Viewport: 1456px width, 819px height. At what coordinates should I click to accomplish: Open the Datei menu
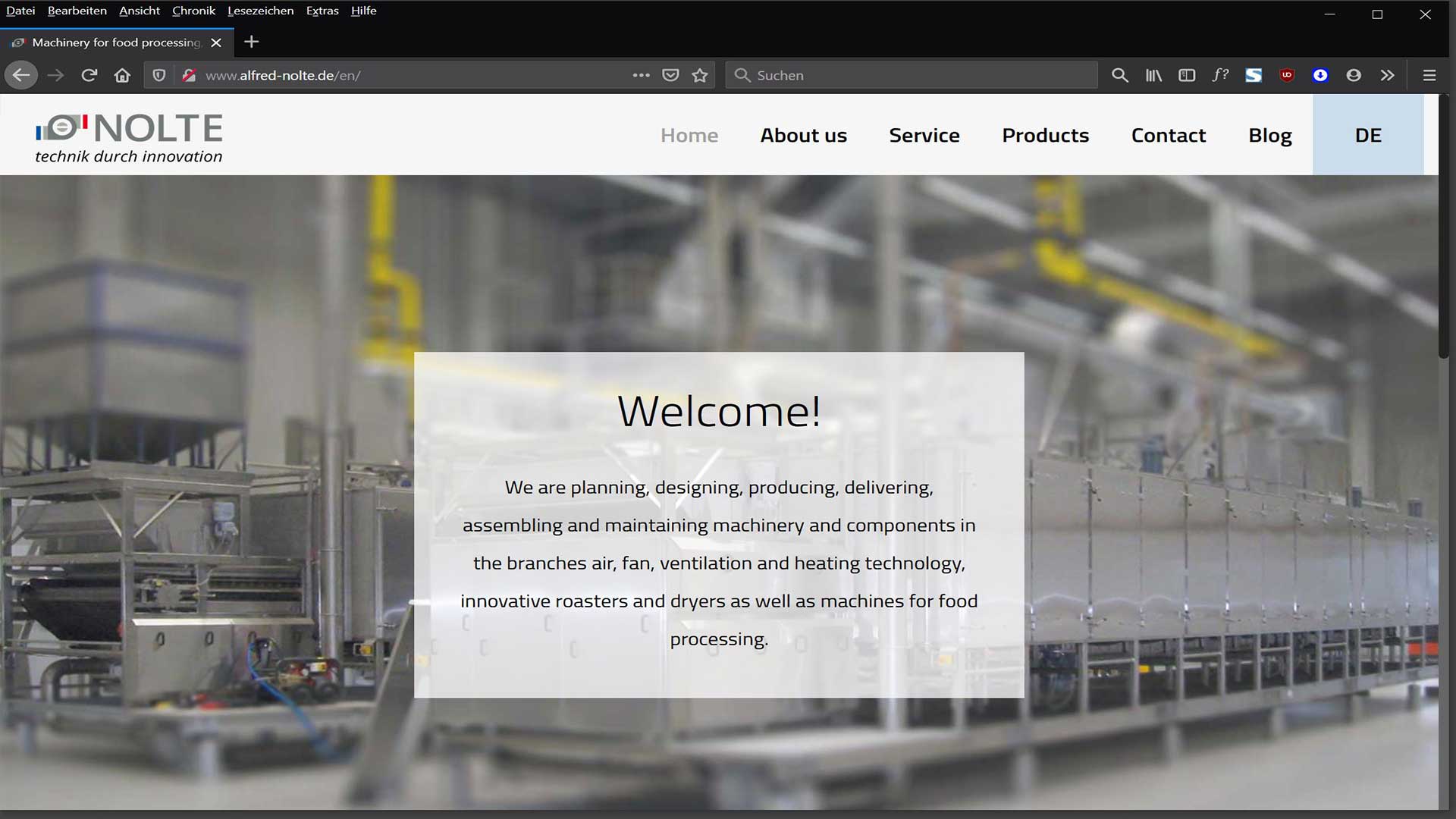click(20, 11)
